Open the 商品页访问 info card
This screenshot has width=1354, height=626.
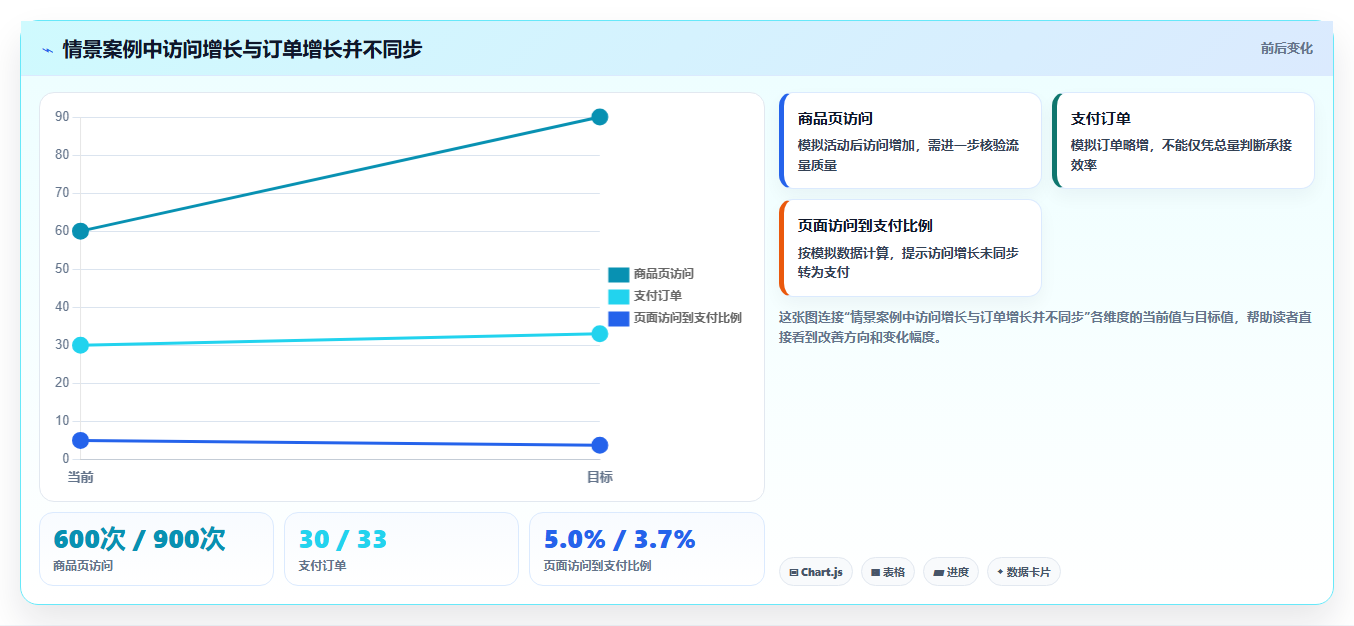(x=910, y=140)
